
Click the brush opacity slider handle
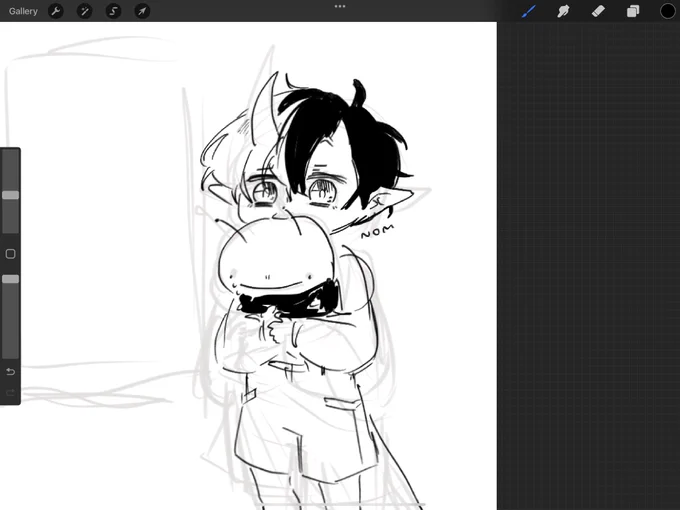pos(10,279)
